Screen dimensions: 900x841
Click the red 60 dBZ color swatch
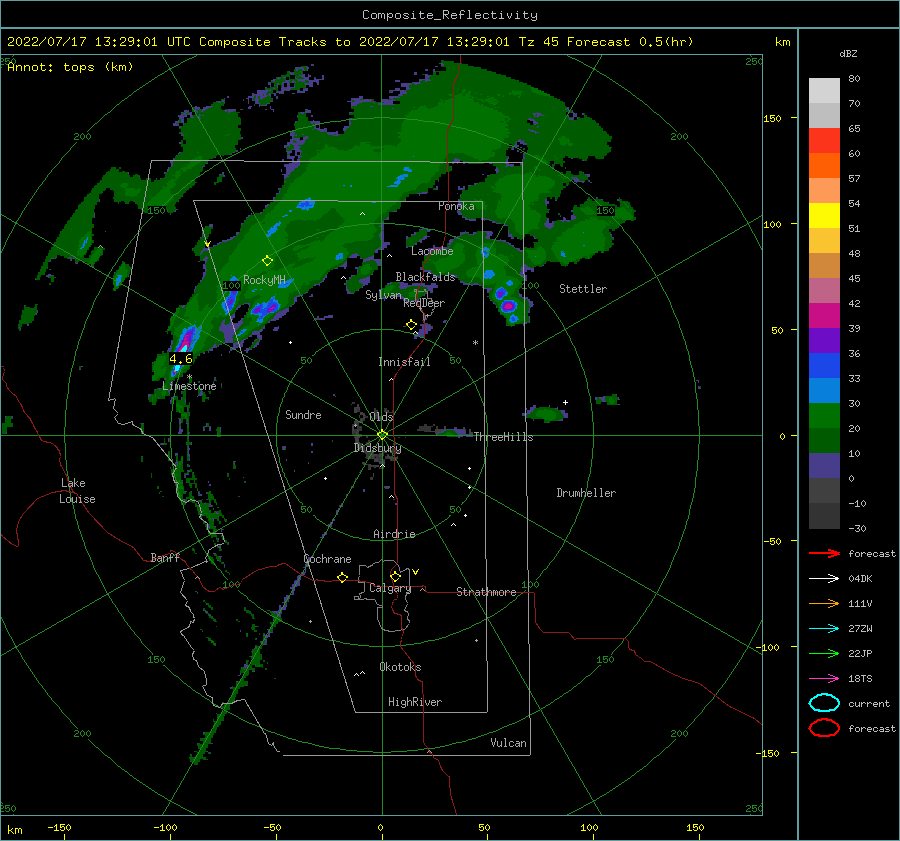tap(824, 141)
